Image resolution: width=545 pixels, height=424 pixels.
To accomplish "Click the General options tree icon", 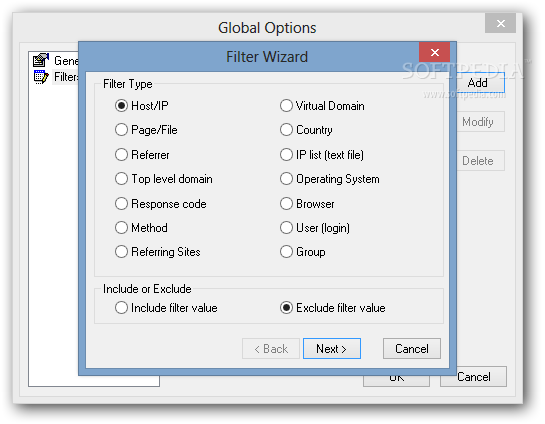I will point(41,60).
